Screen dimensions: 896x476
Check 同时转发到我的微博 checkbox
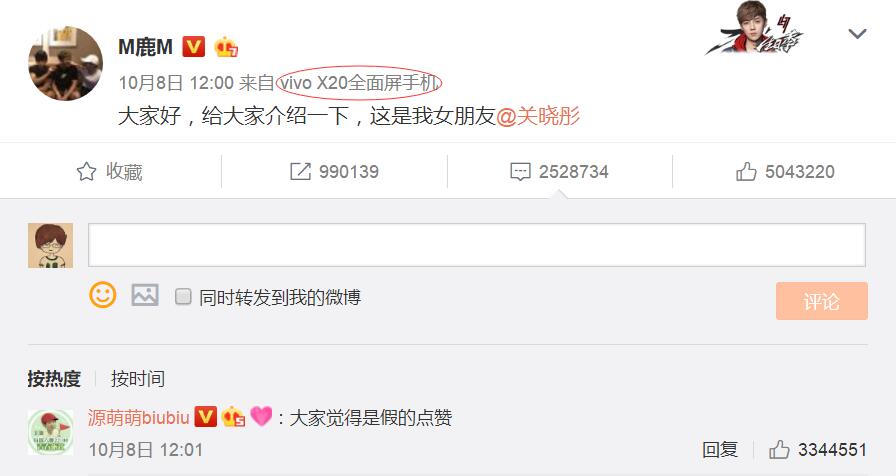[183, 297]
